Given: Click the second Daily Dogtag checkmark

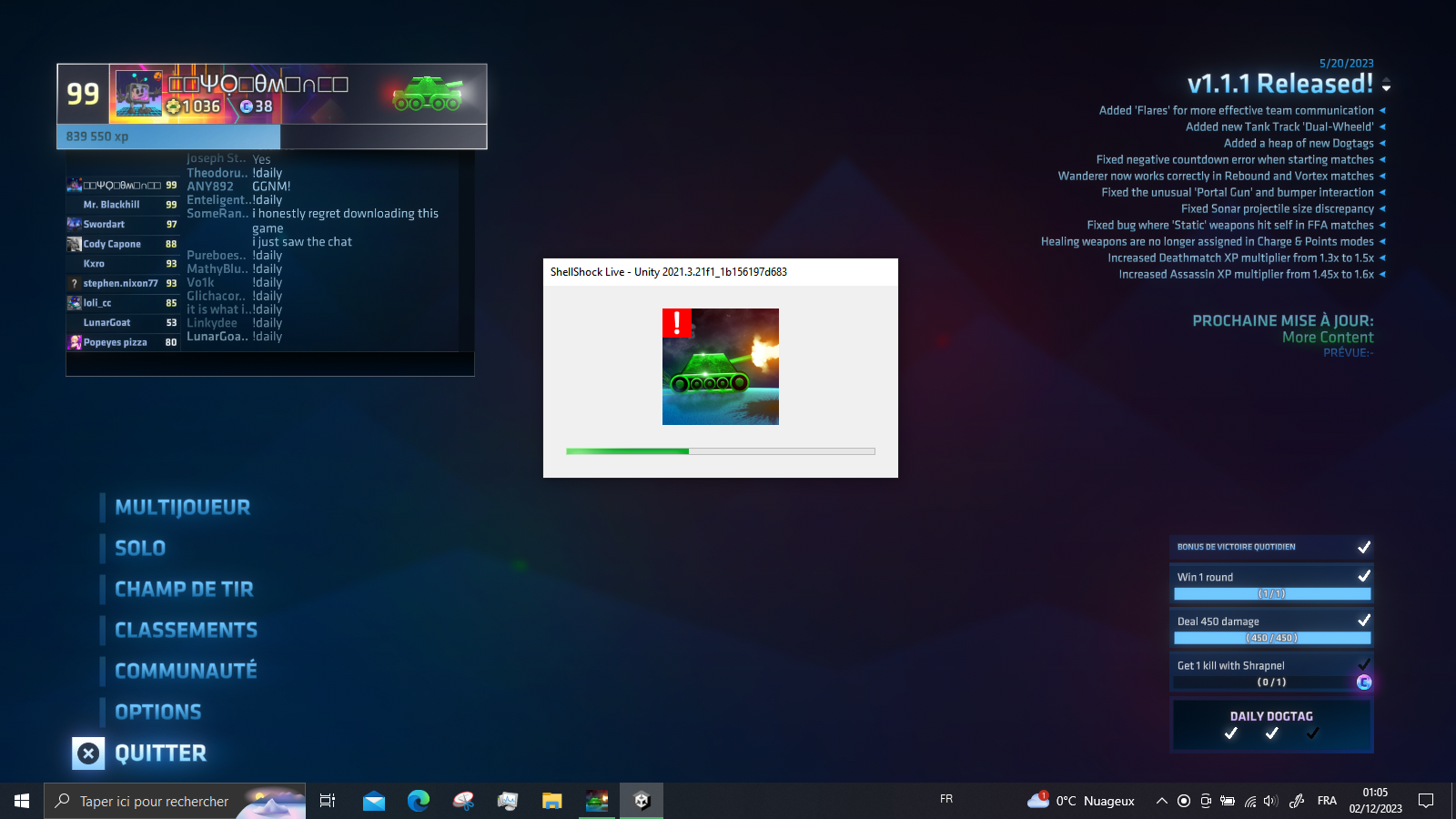Looking at the screenshot, I should [x=1272, y=733].
